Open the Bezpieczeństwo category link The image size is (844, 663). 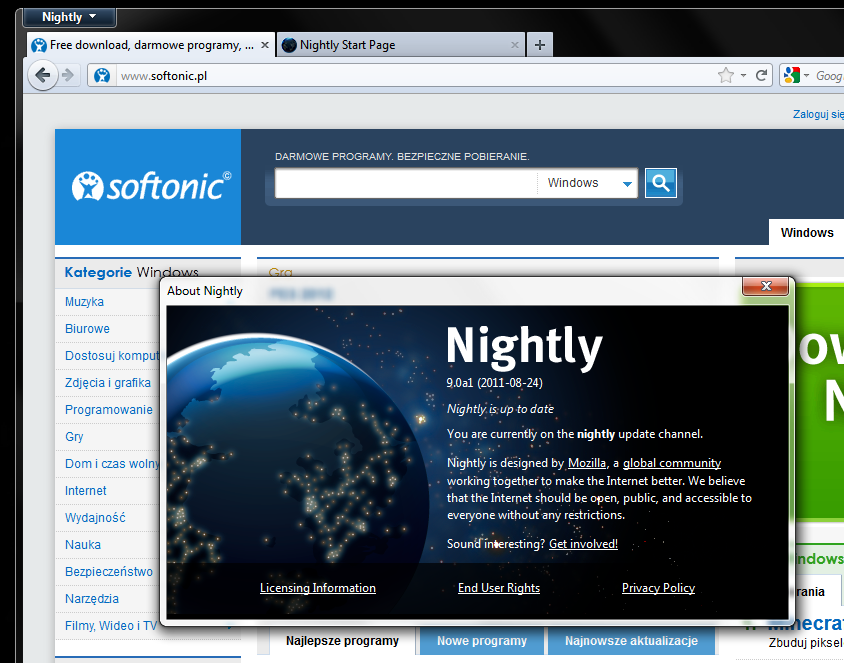click(109, 572)
